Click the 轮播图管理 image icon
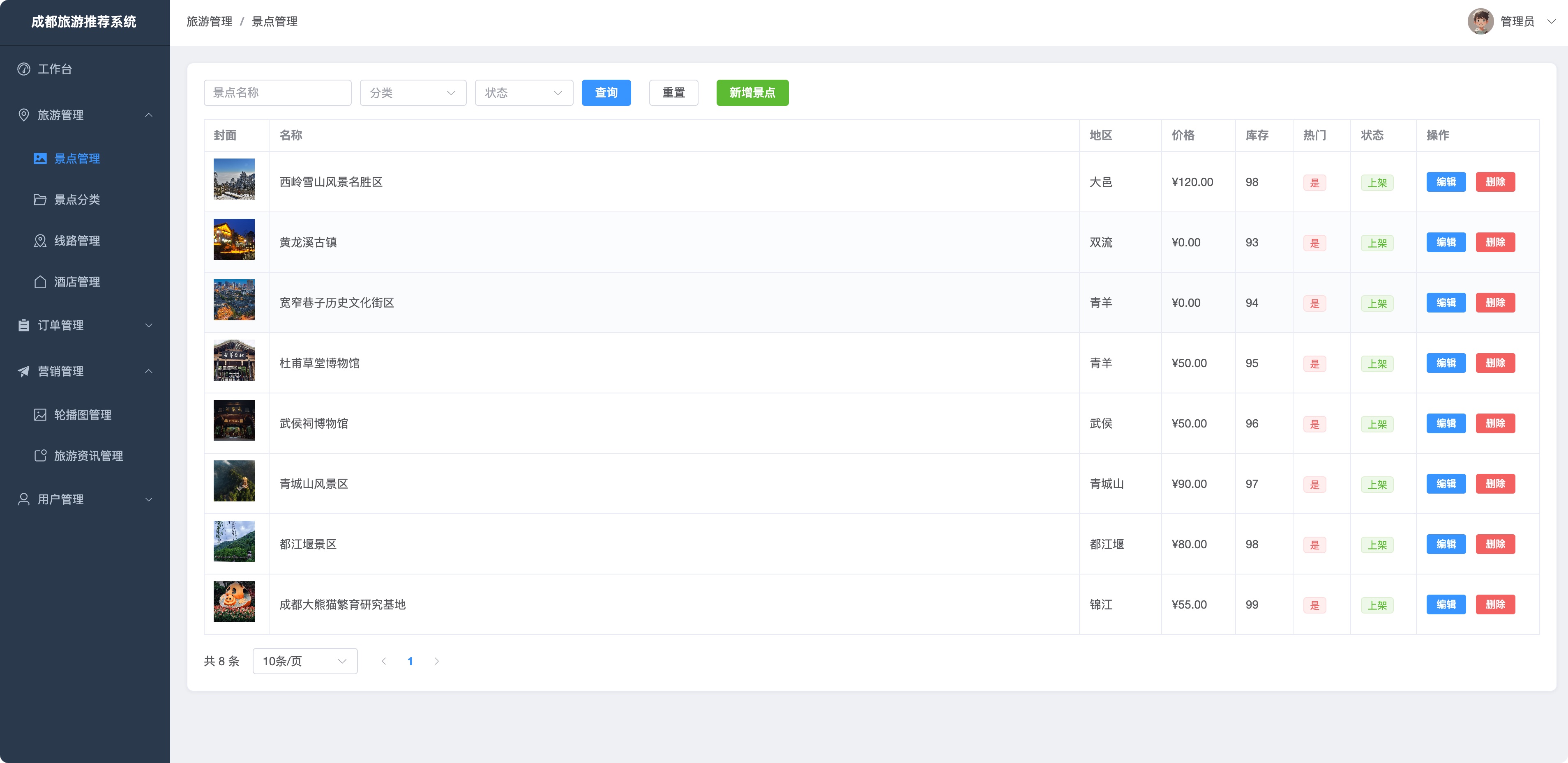Screen dimensions: 1568x763 tap(40, 414)
